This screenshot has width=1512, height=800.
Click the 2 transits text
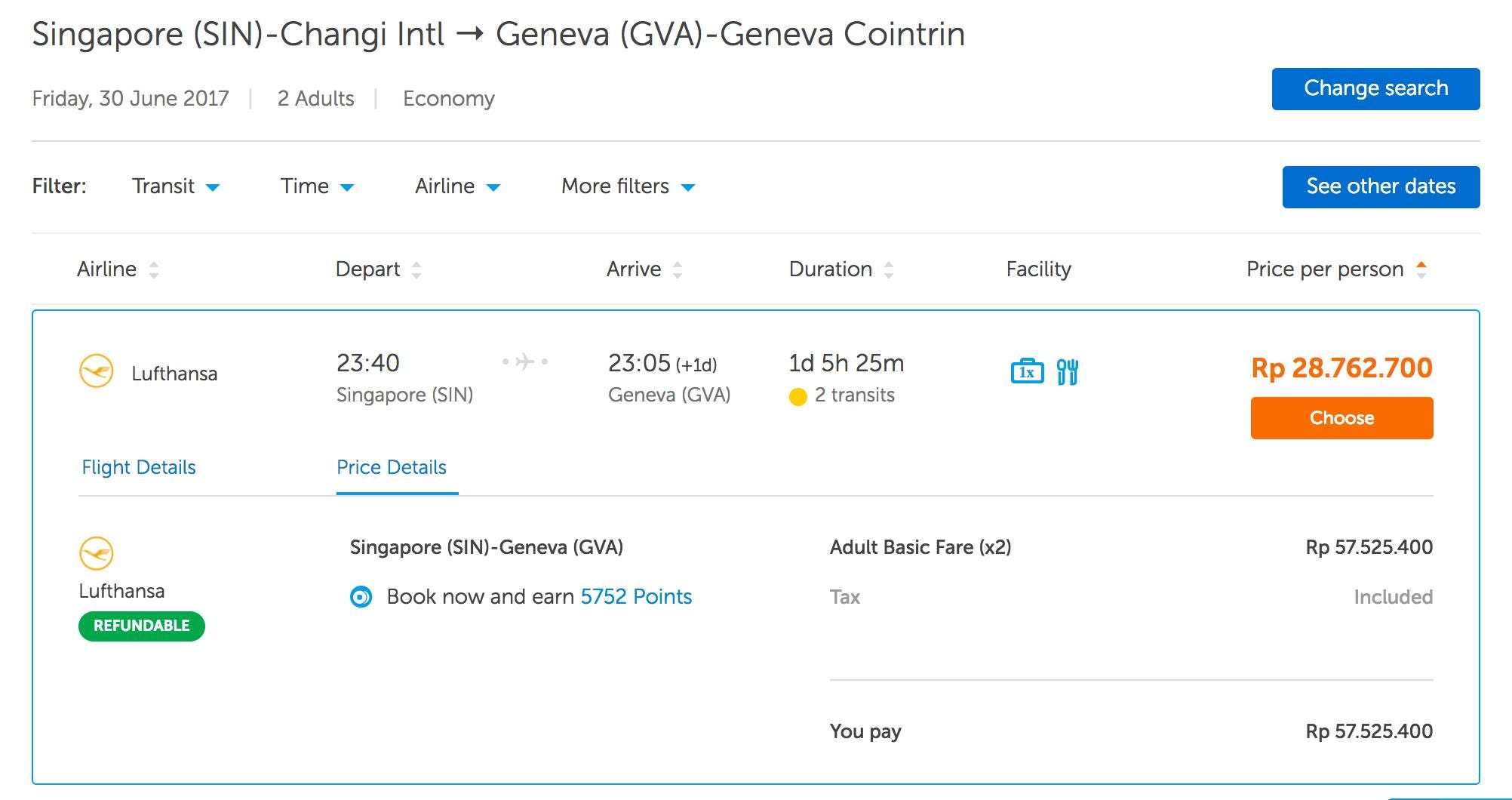(855, 395)
